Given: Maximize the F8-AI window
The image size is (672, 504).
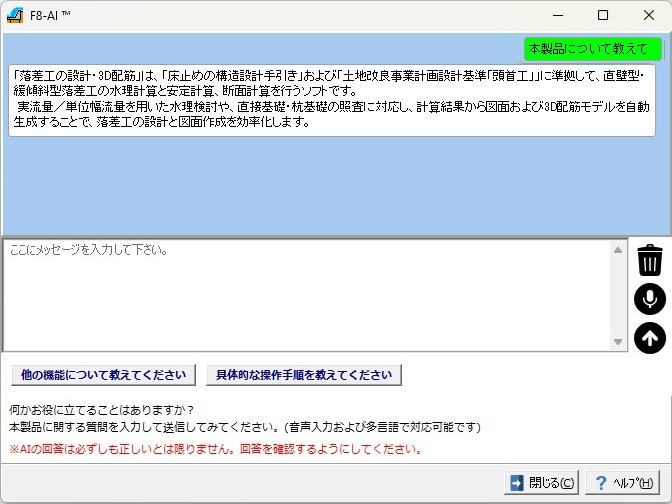Looking at the screenshot, I should click(602, 16).
